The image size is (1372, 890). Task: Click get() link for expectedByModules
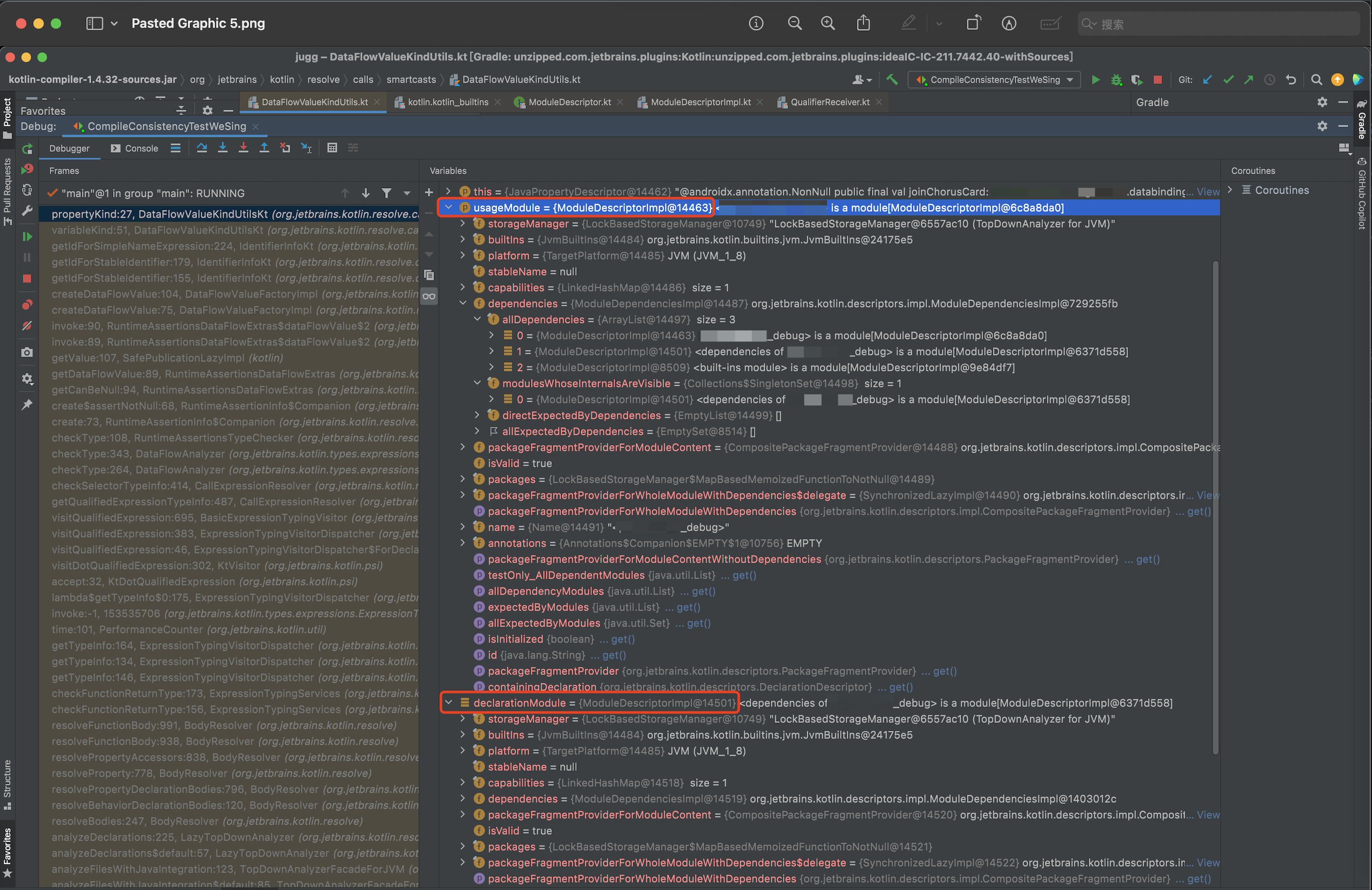click(x=688, y=607)
